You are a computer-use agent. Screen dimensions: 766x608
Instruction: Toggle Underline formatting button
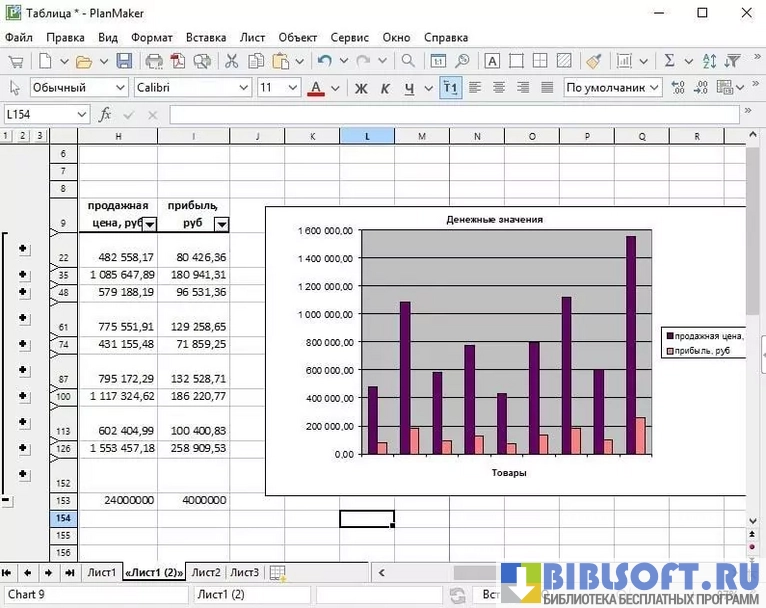point(408,88)
